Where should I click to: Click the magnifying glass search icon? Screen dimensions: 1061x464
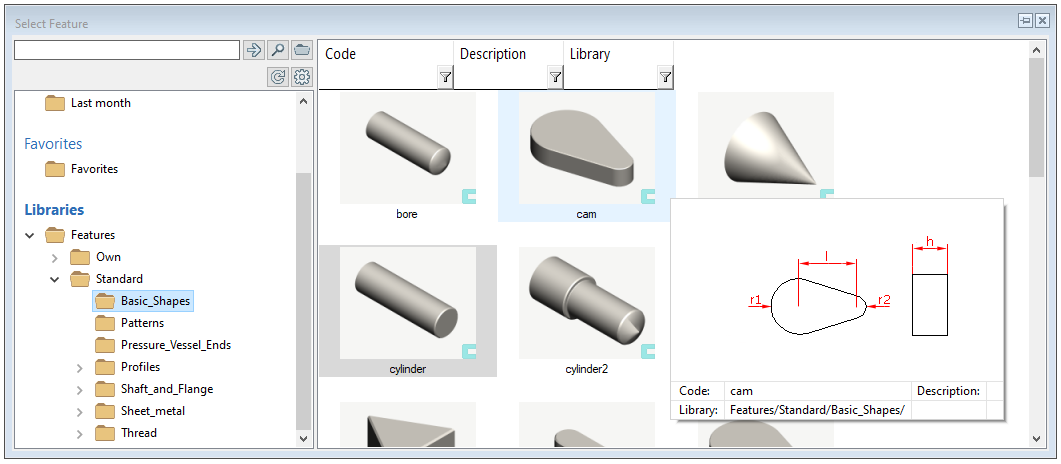click(278, 50)
